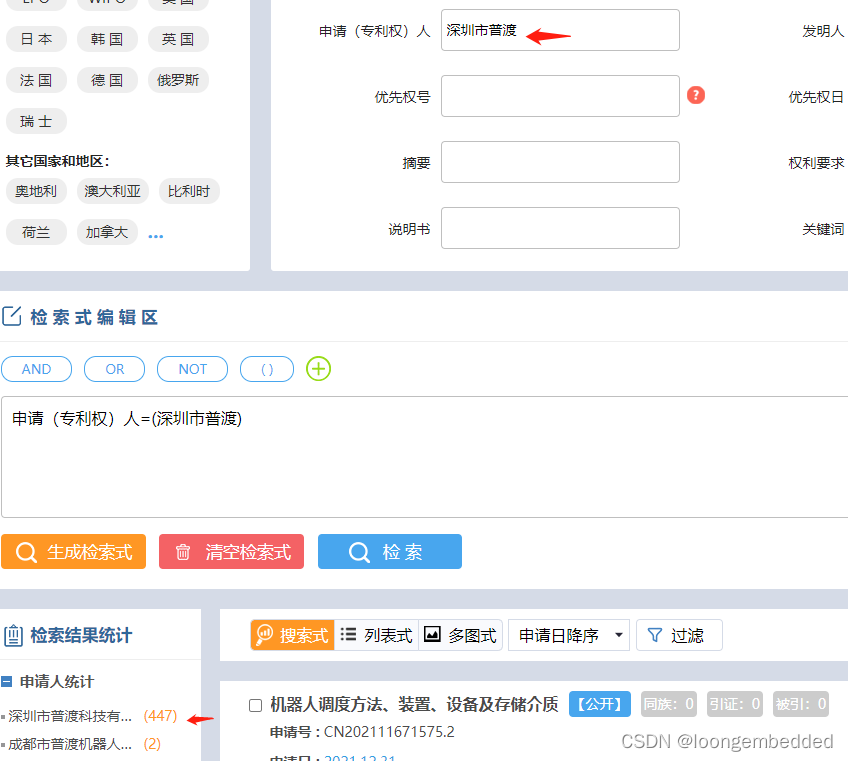Screen dimensions: 848x761
Task: Click the 检索结果统计 clipboard icon
Action: [x=13, y=636]
